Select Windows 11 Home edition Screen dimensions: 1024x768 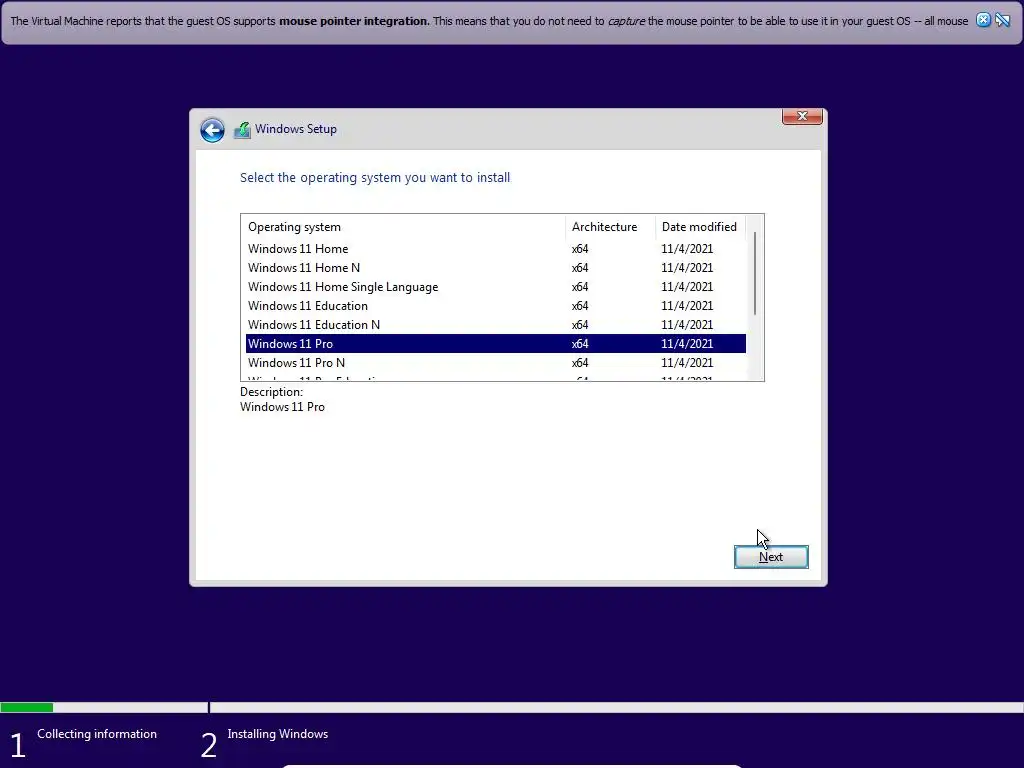tap(496, 249)
